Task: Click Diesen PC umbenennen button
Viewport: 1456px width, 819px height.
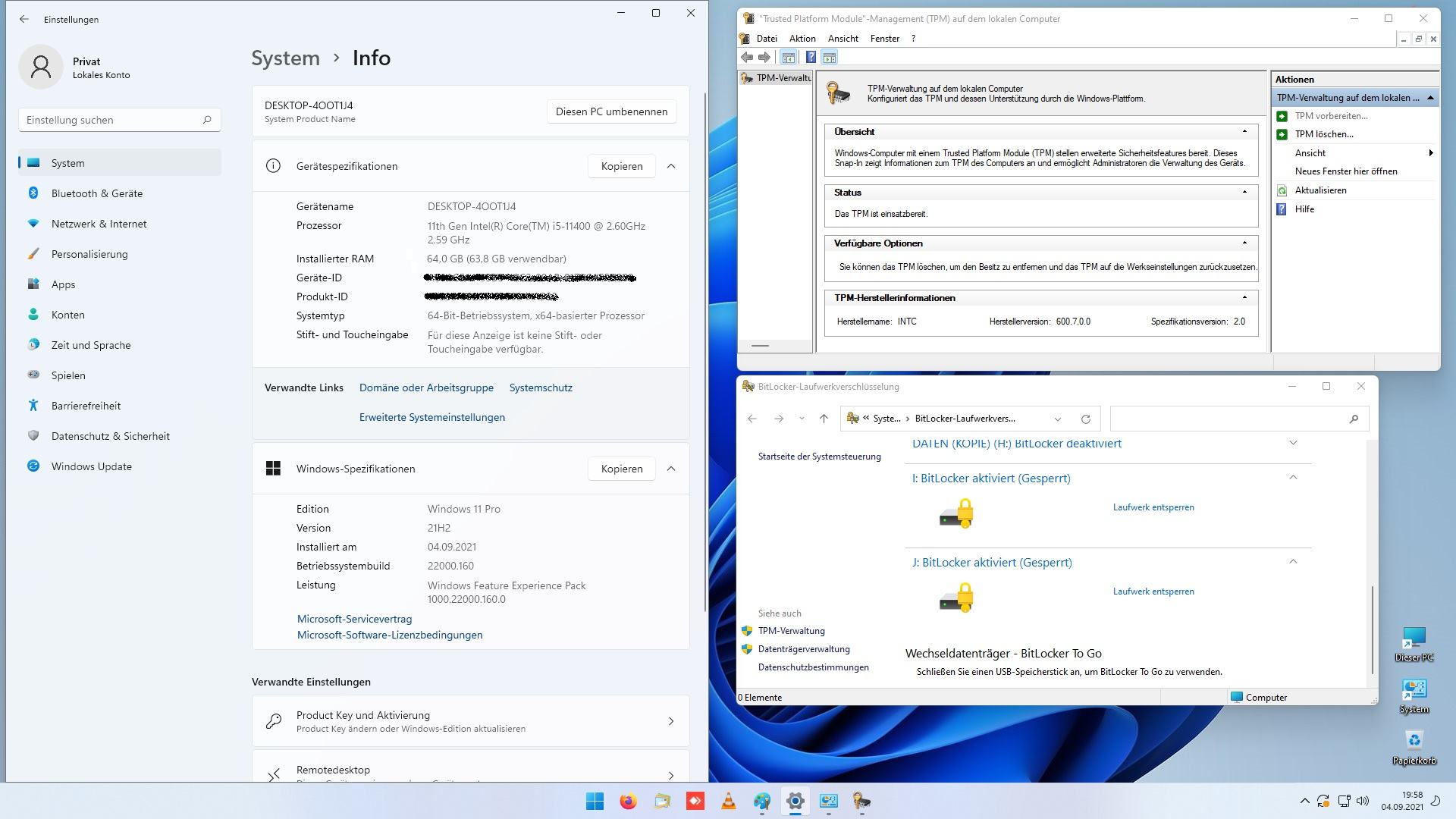Action: coord(611,111)
